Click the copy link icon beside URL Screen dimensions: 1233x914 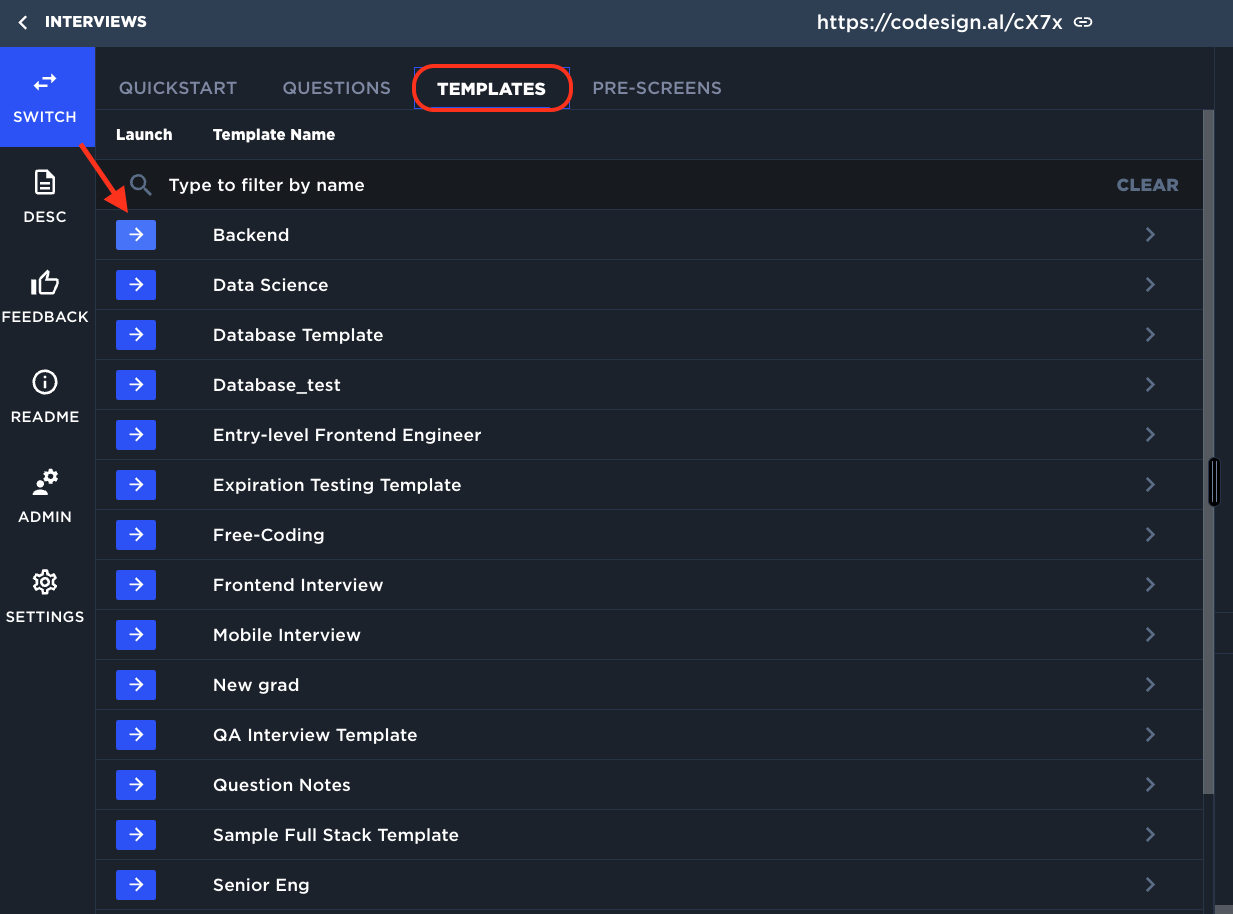click(x=1083, y=22)
